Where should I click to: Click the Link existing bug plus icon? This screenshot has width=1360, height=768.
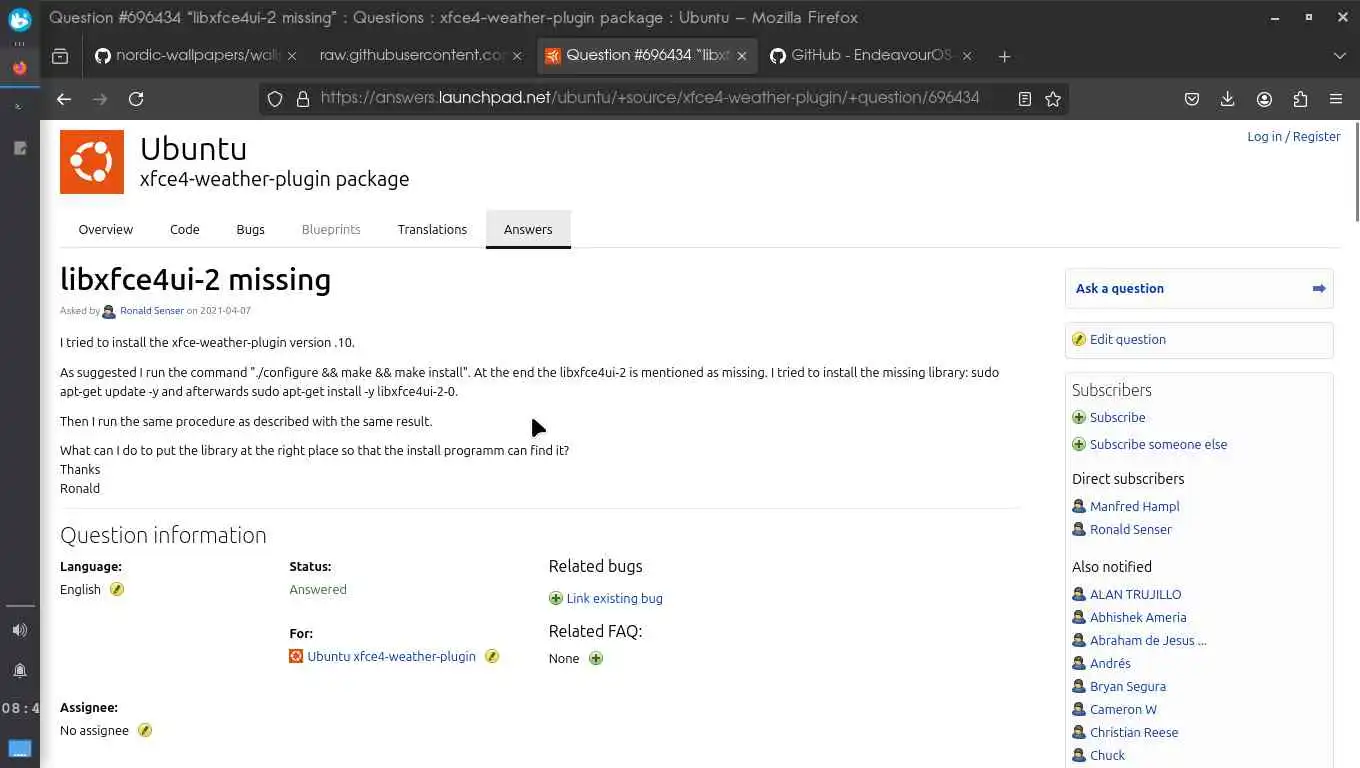click(x=556, y=598)
